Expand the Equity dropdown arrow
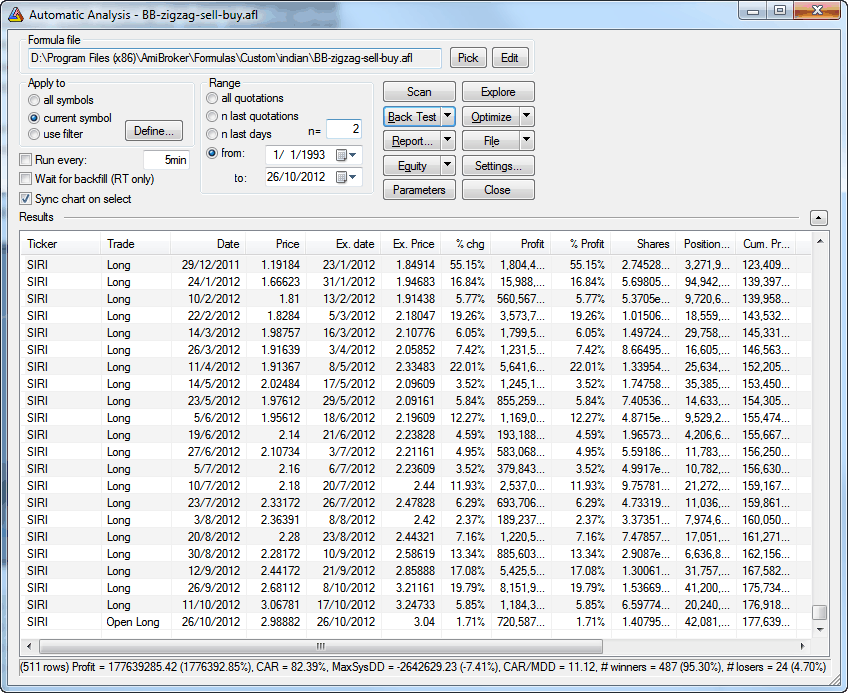The width and height of the screenshot is (848, 693). (448, 166)
